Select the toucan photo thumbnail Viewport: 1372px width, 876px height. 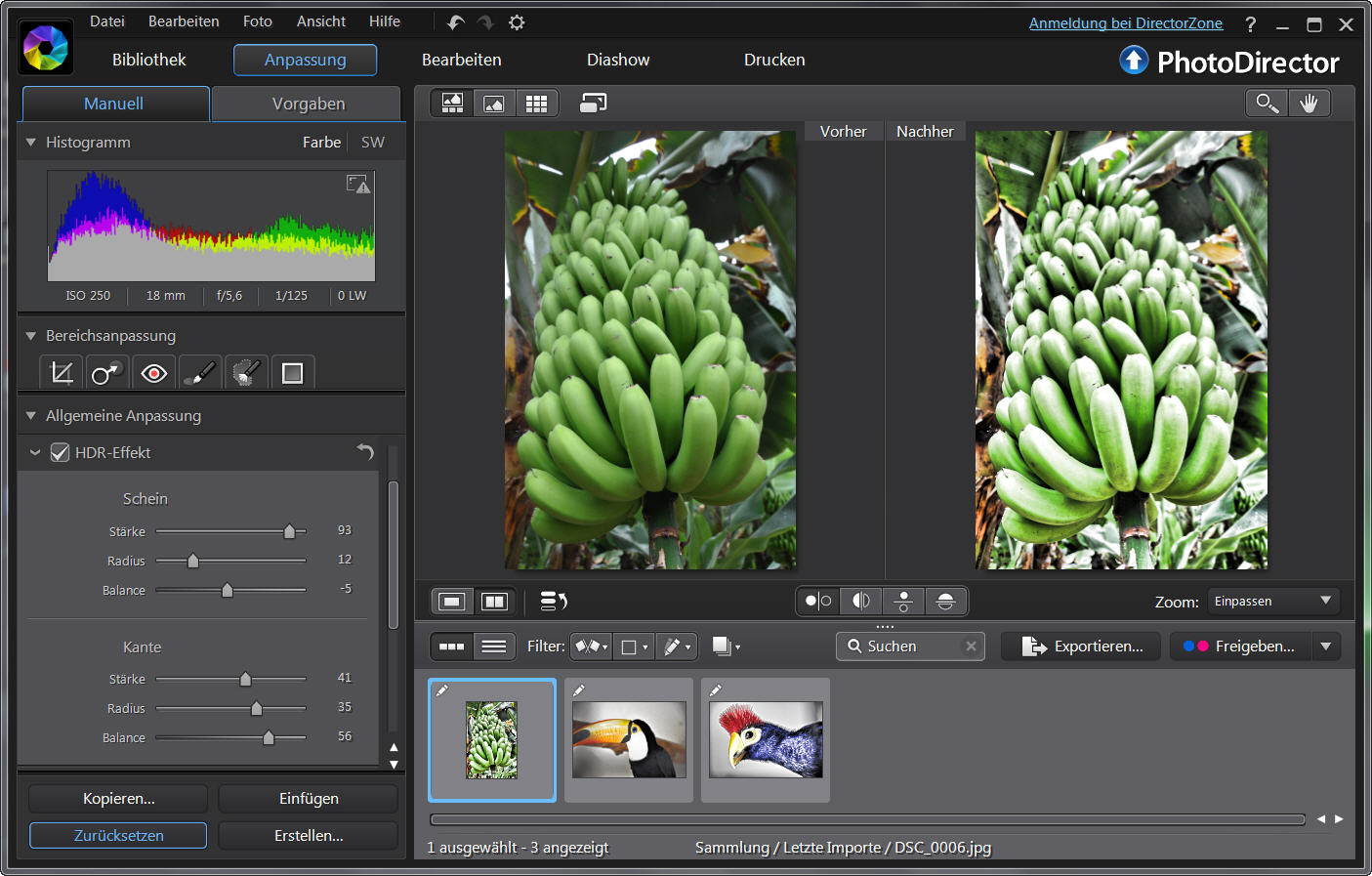(629, 740)
